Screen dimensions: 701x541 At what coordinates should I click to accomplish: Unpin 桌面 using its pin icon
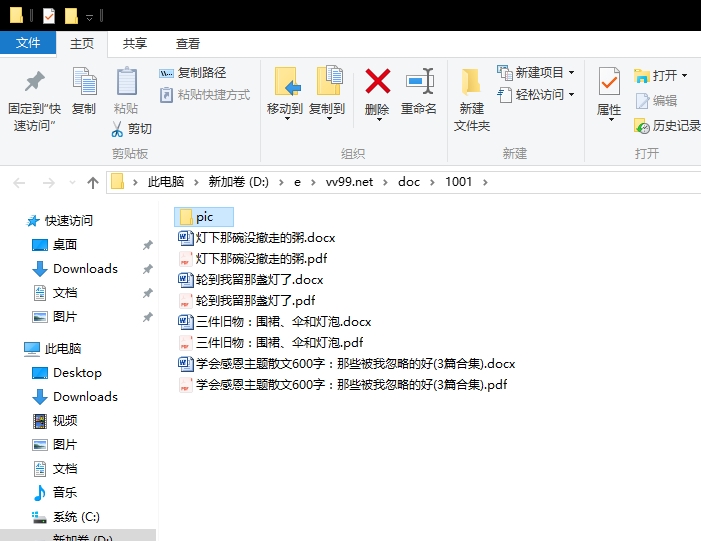click(148, 245)
